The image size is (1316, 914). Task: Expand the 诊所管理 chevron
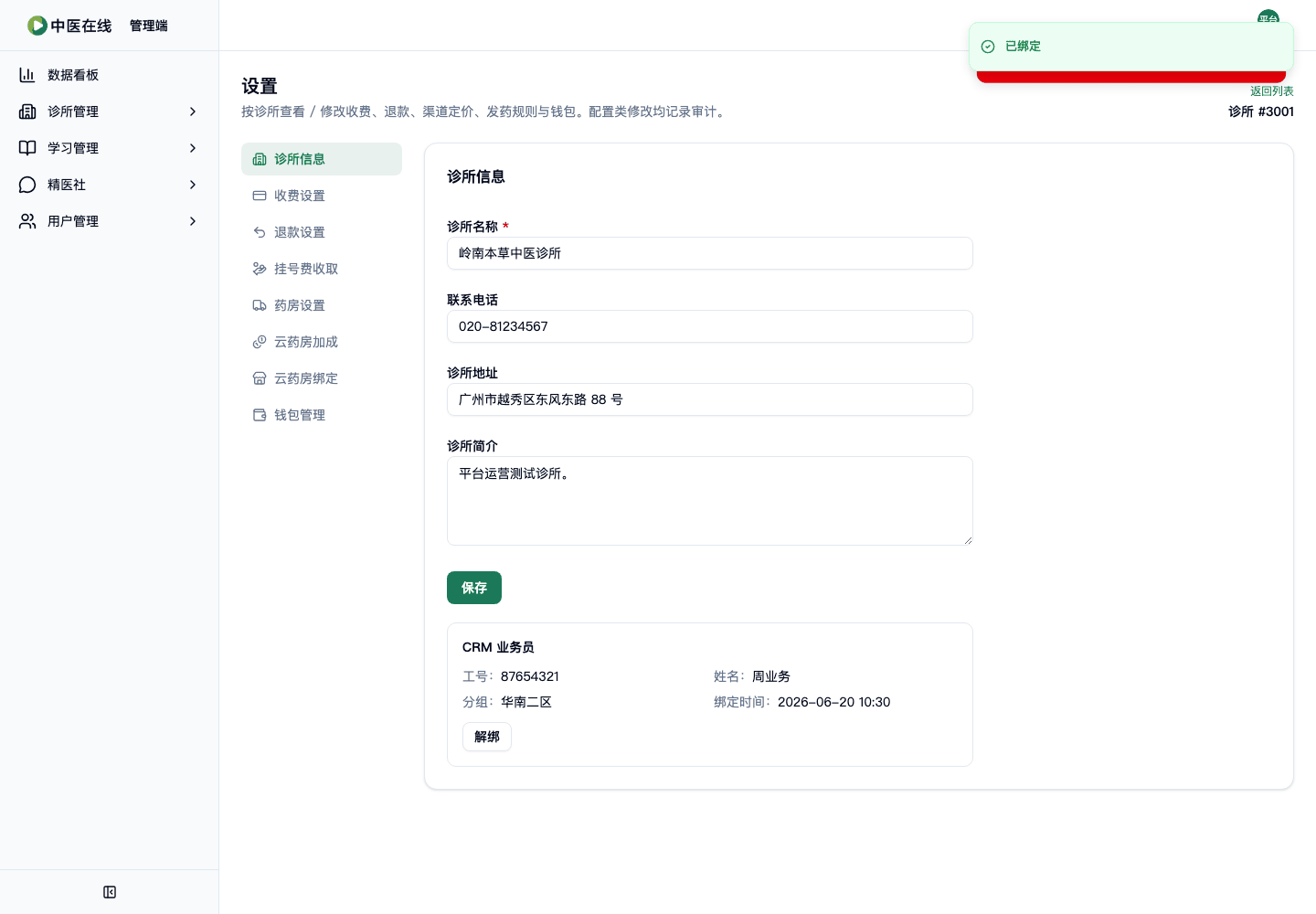[x=193, y=112]
